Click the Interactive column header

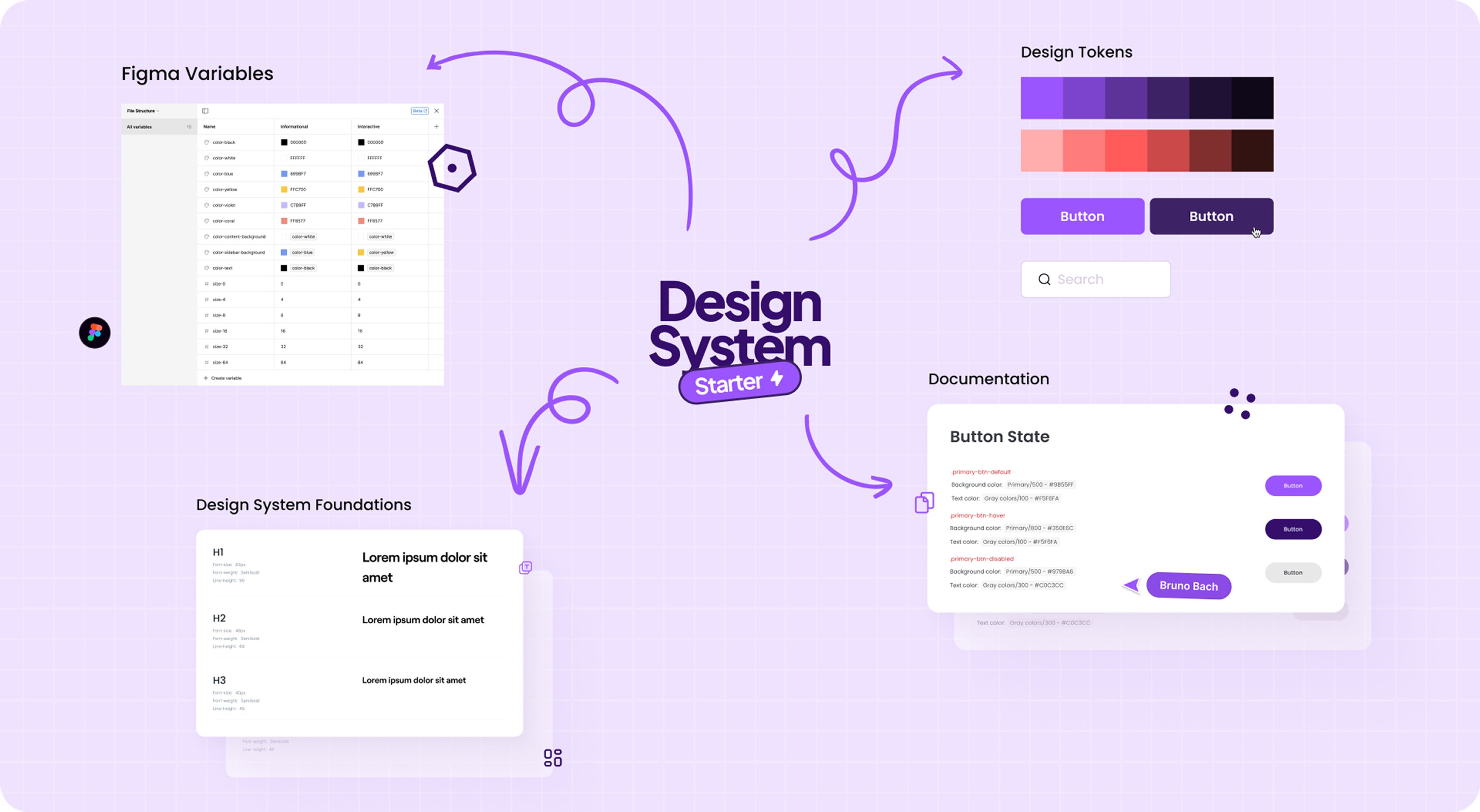pos(368,126)
